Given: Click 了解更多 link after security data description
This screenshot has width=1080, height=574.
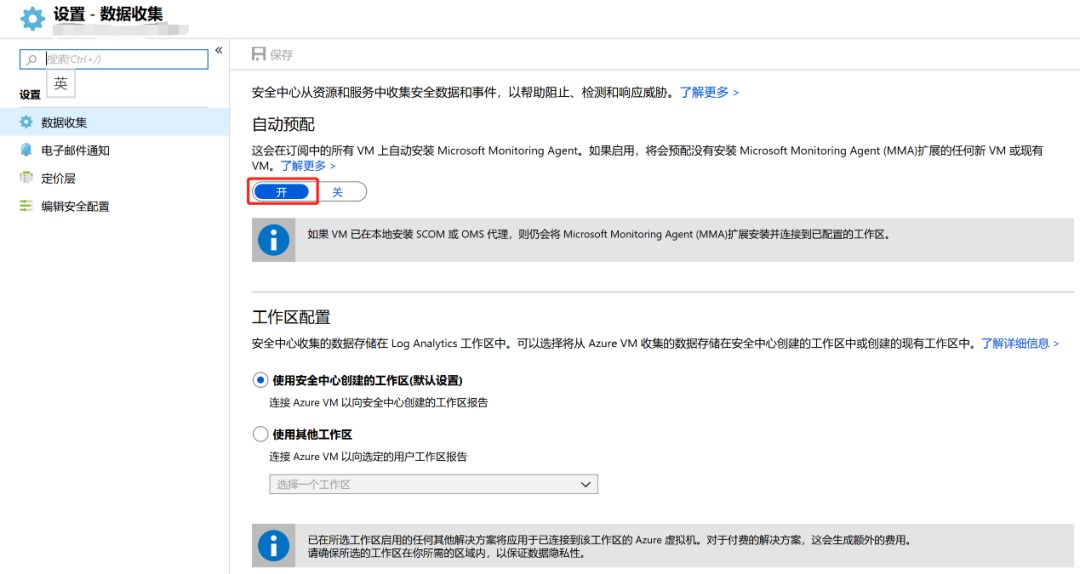Looking at the screenshot, I should tap(709, 92).
